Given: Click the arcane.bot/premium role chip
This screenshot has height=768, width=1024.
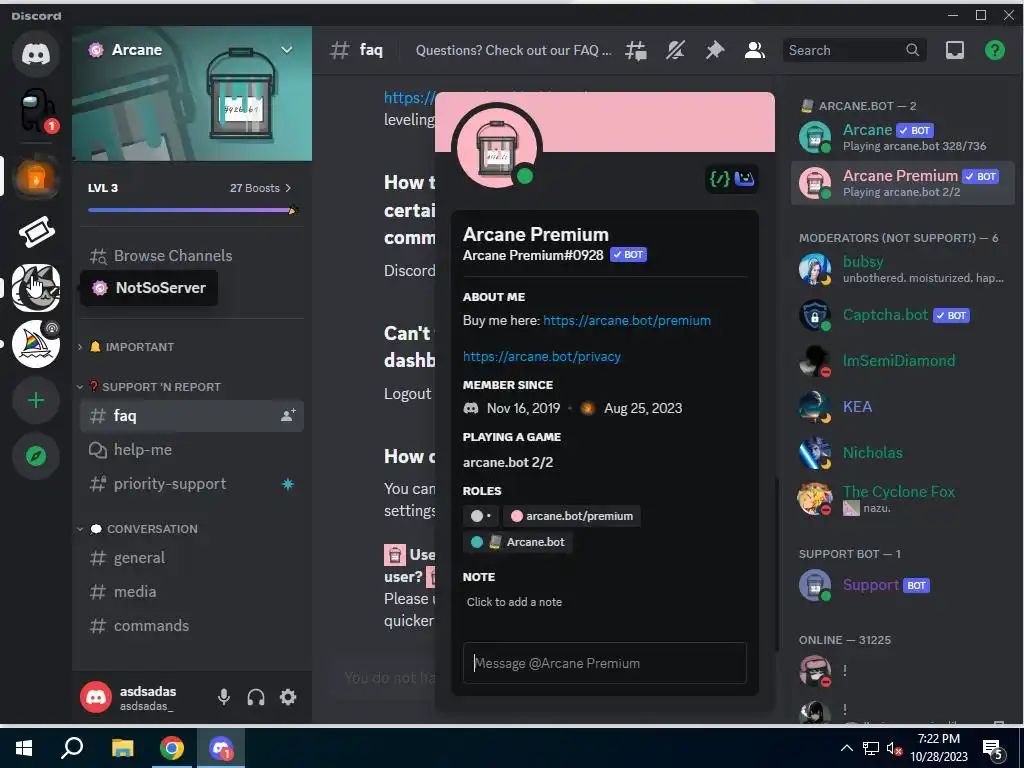Looking at the screenshot, I should 571,516.
